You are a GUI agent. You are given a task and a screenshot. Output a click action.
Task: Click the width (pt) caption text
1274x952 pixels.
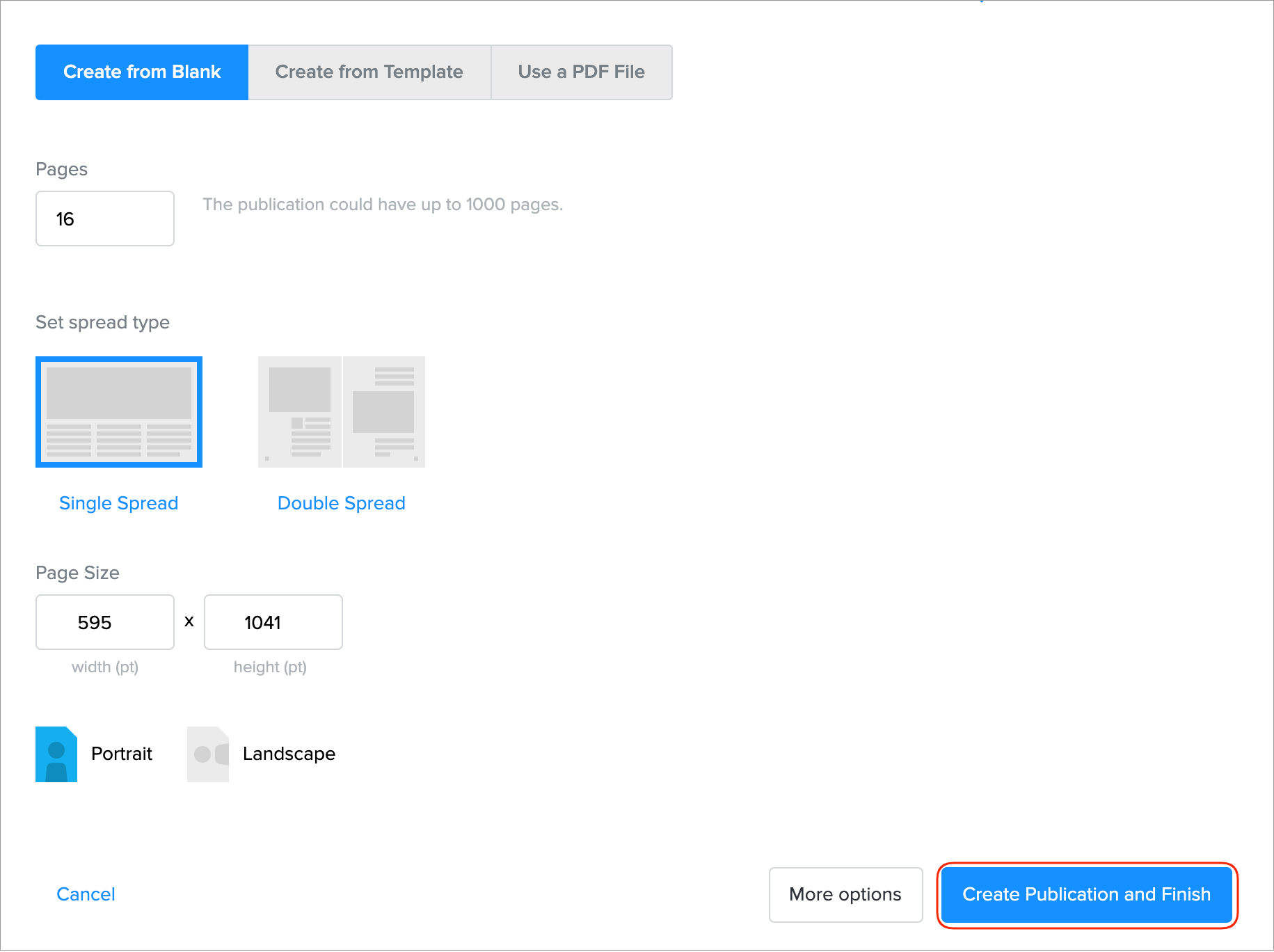pyautogui.click(x=105, y=667)
